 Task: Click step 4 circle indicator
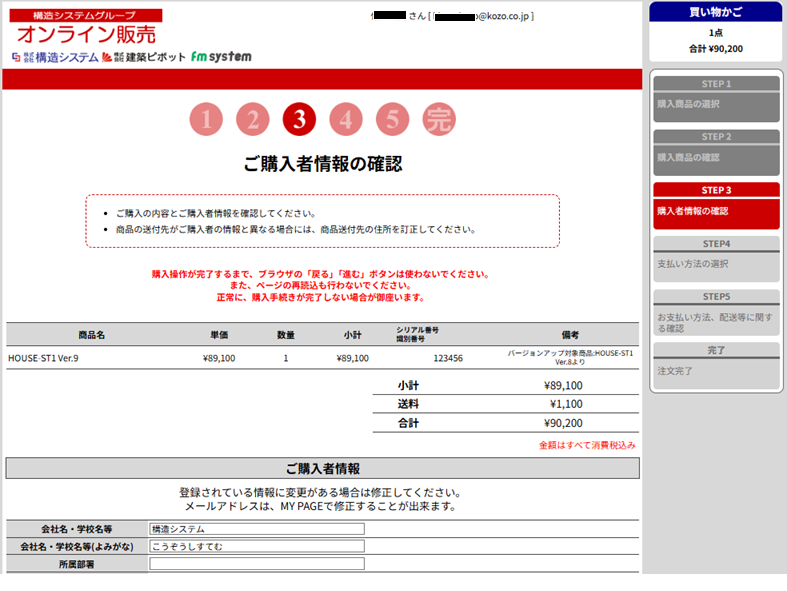tap(346, 120)
